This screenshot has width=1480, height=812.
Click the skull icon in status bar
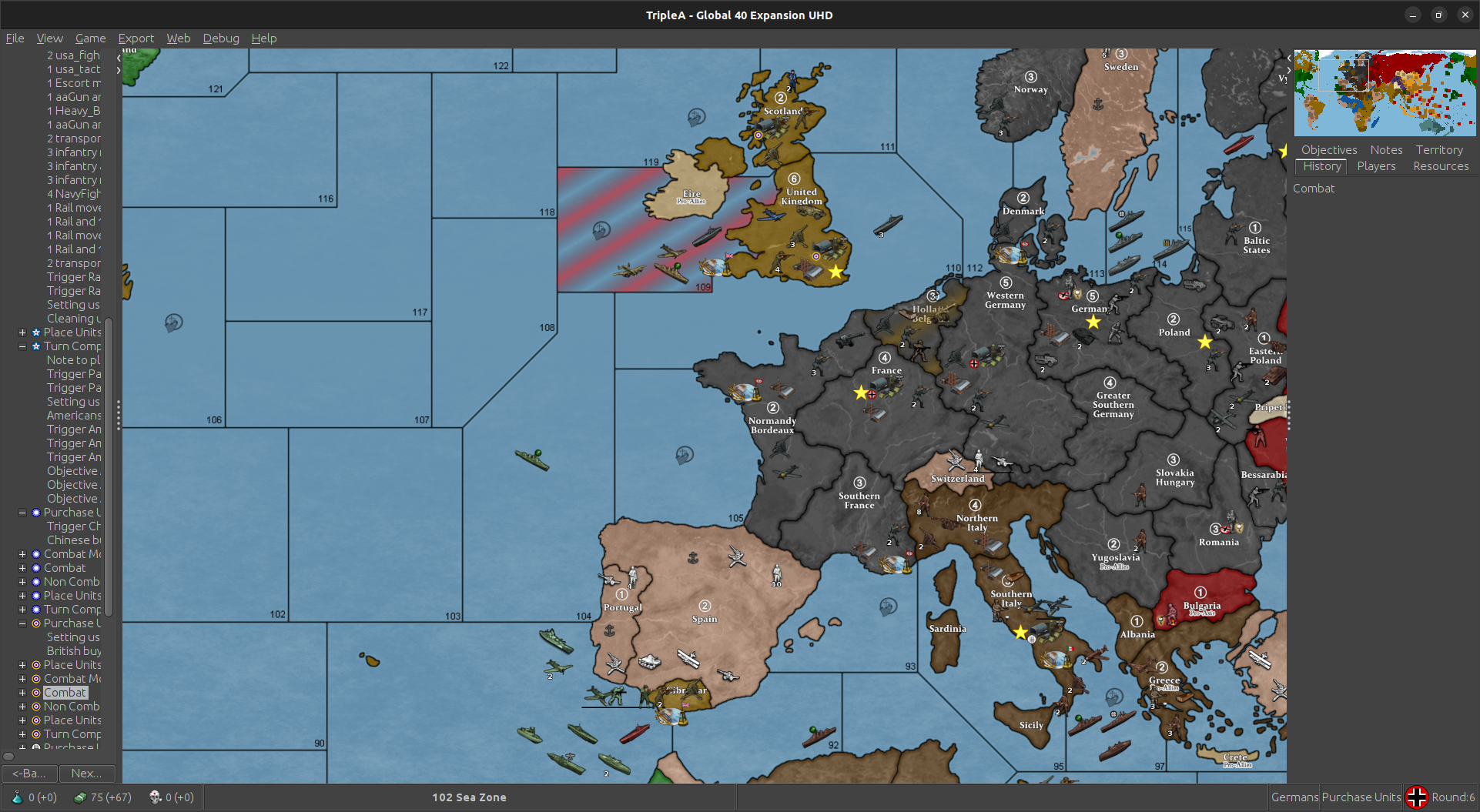point(155,797)
